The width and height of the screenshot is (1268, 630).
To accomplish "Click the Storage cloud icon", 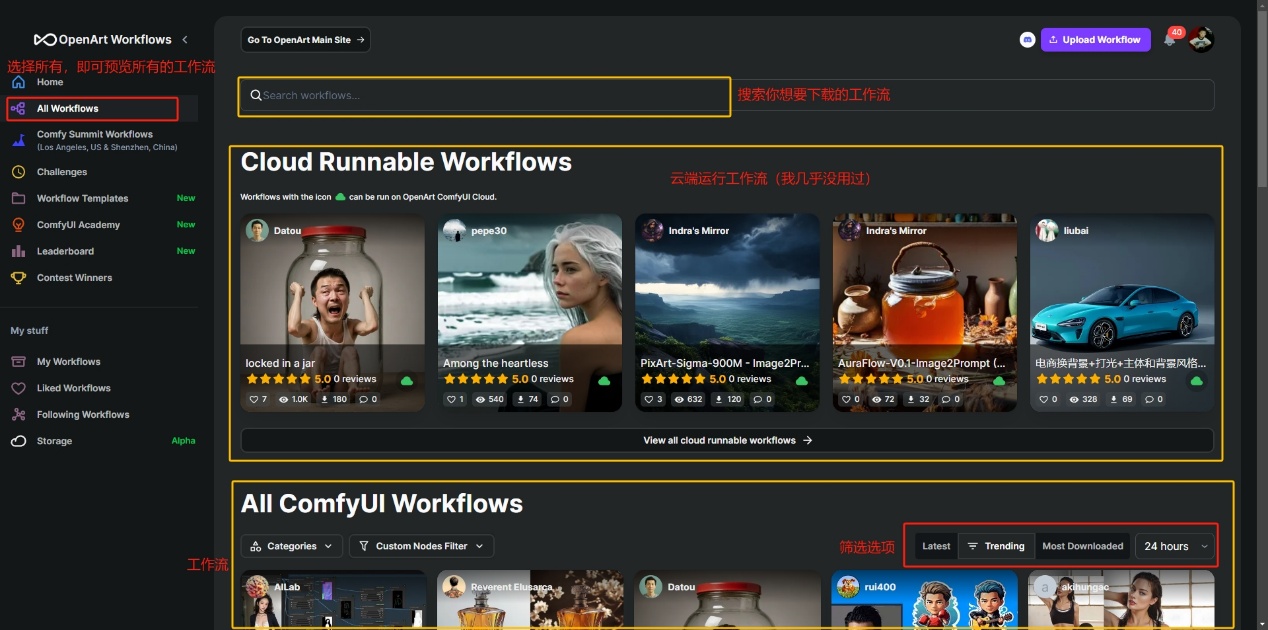I will pos(18,441).
